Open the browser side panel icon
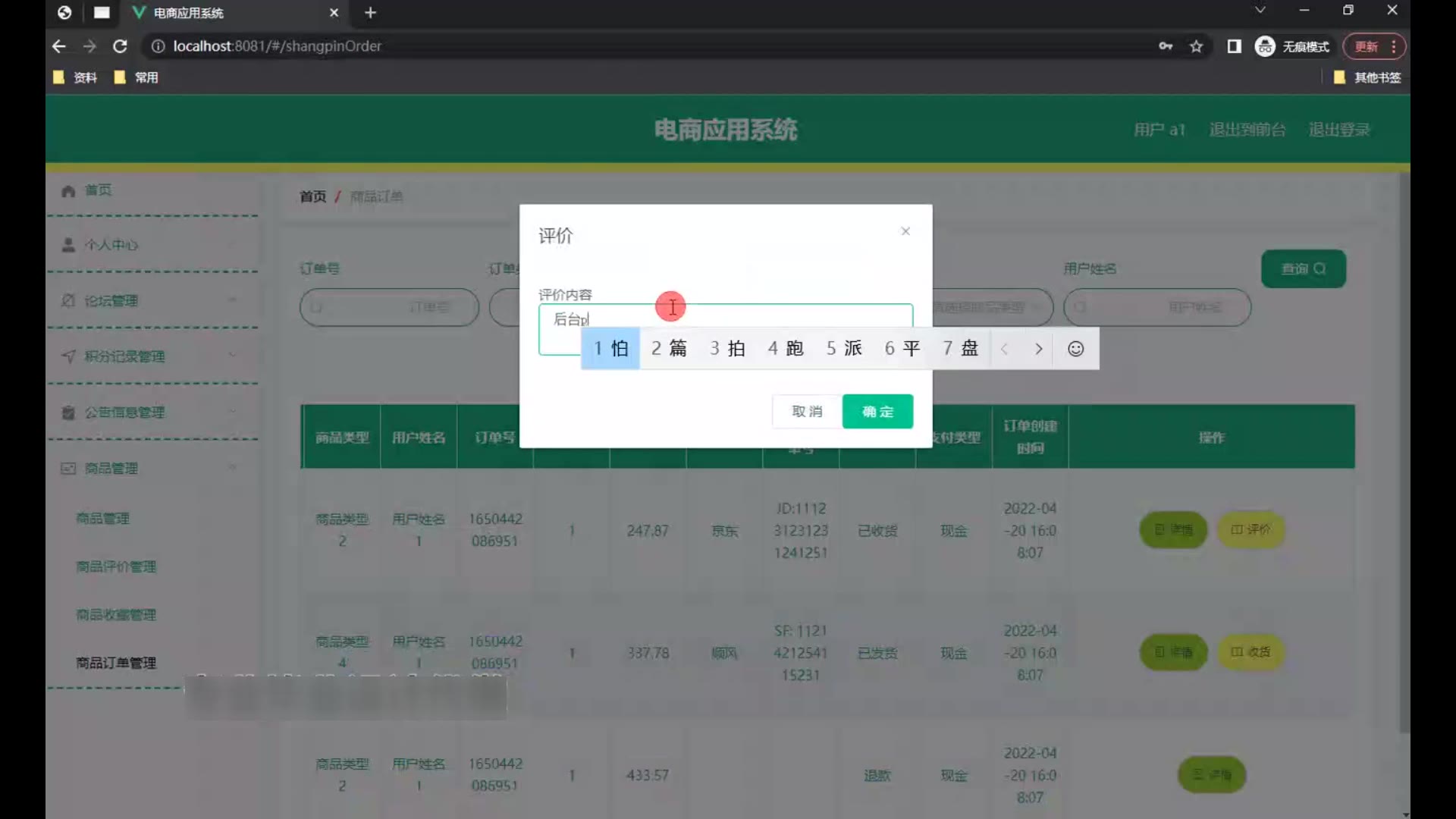The width and height of the screenshot is (1456, 819). (1234, 46)
